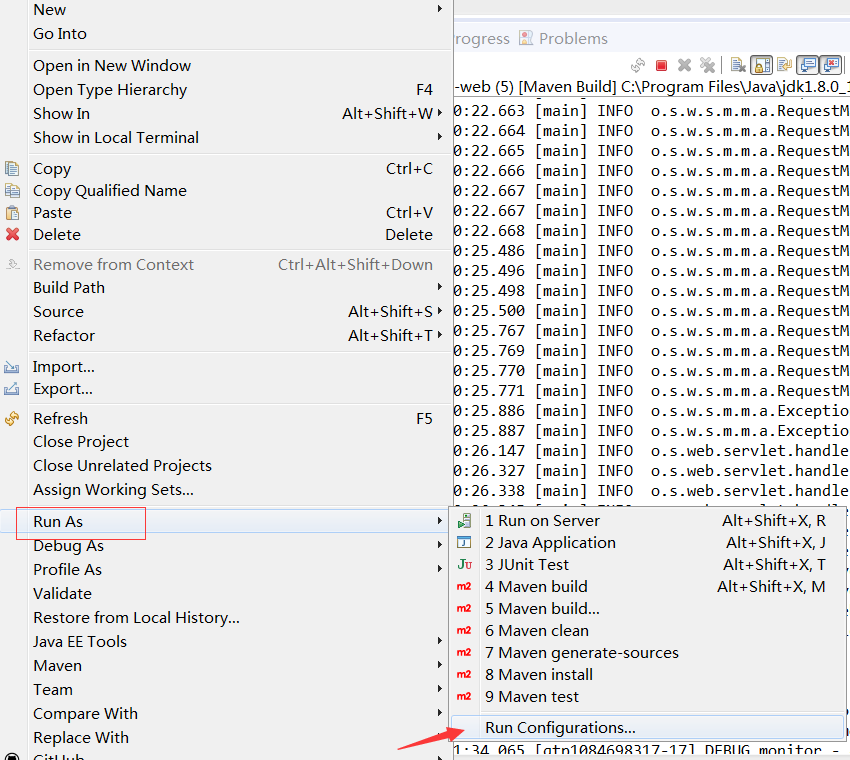The image size is (850, 760).
Task: Click the console line timestamped 0:26.147
Action: point(652,451)
